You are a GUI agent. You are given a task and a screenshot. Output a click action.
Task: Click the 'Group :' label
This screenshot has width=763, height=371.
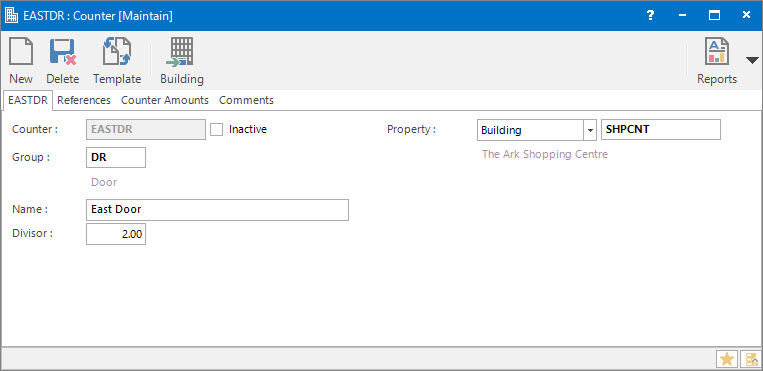click(x=31, y=157)
